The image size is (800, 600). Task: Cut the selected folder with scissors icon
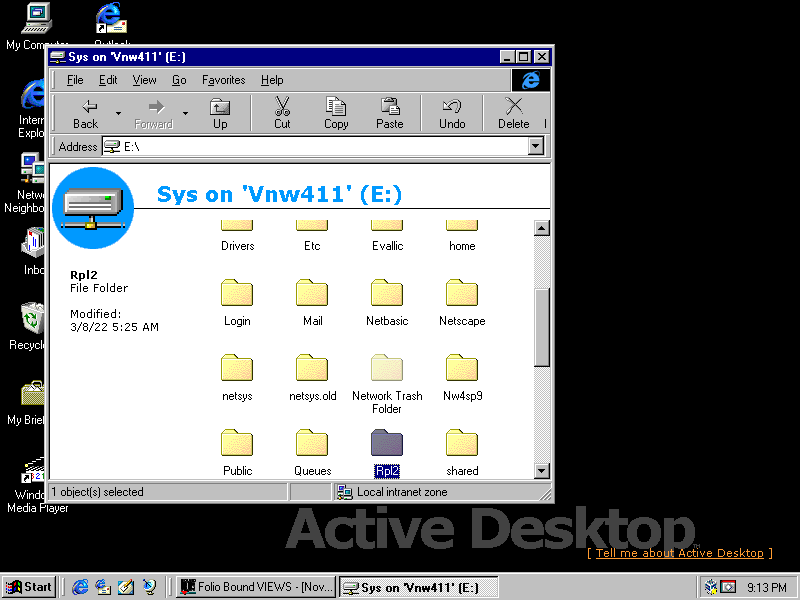pyautogui.click(x=282, y=113)
